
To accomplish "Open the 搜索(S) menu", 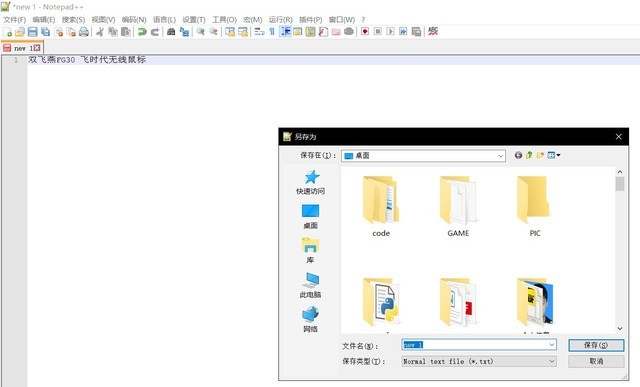I will tap(73, 20).
